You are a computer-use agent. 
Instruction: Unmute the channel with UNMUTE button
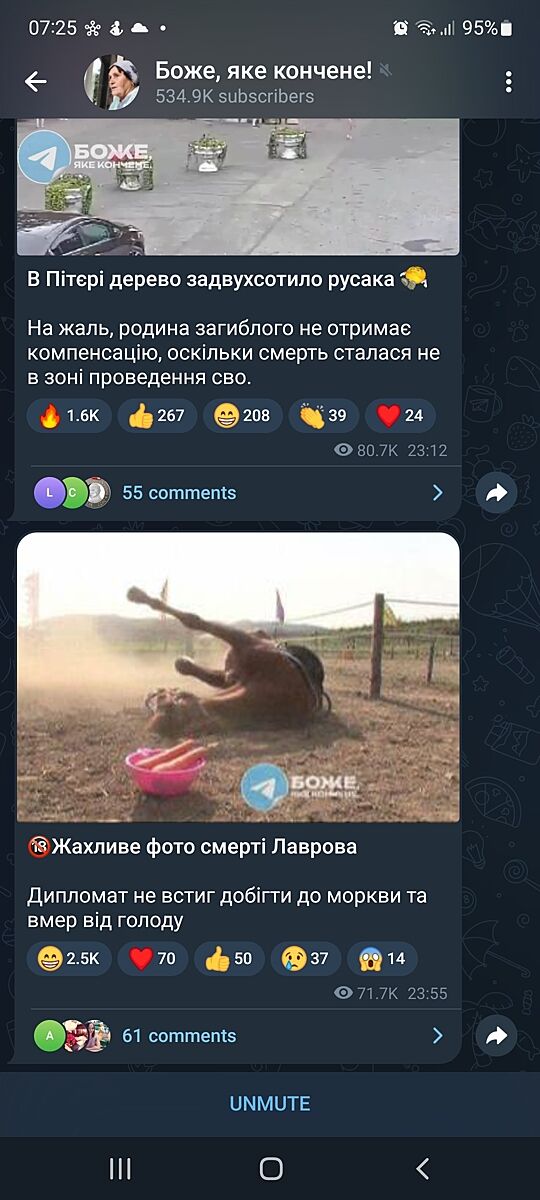click(270, 1104)
